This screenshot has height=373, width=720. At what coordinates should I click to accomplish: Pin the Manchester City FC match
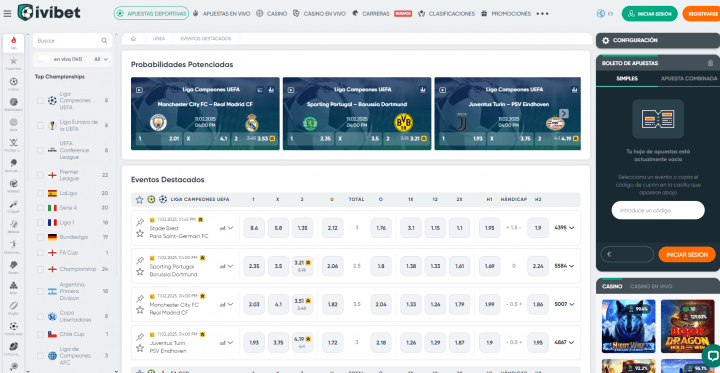point(140,299)
